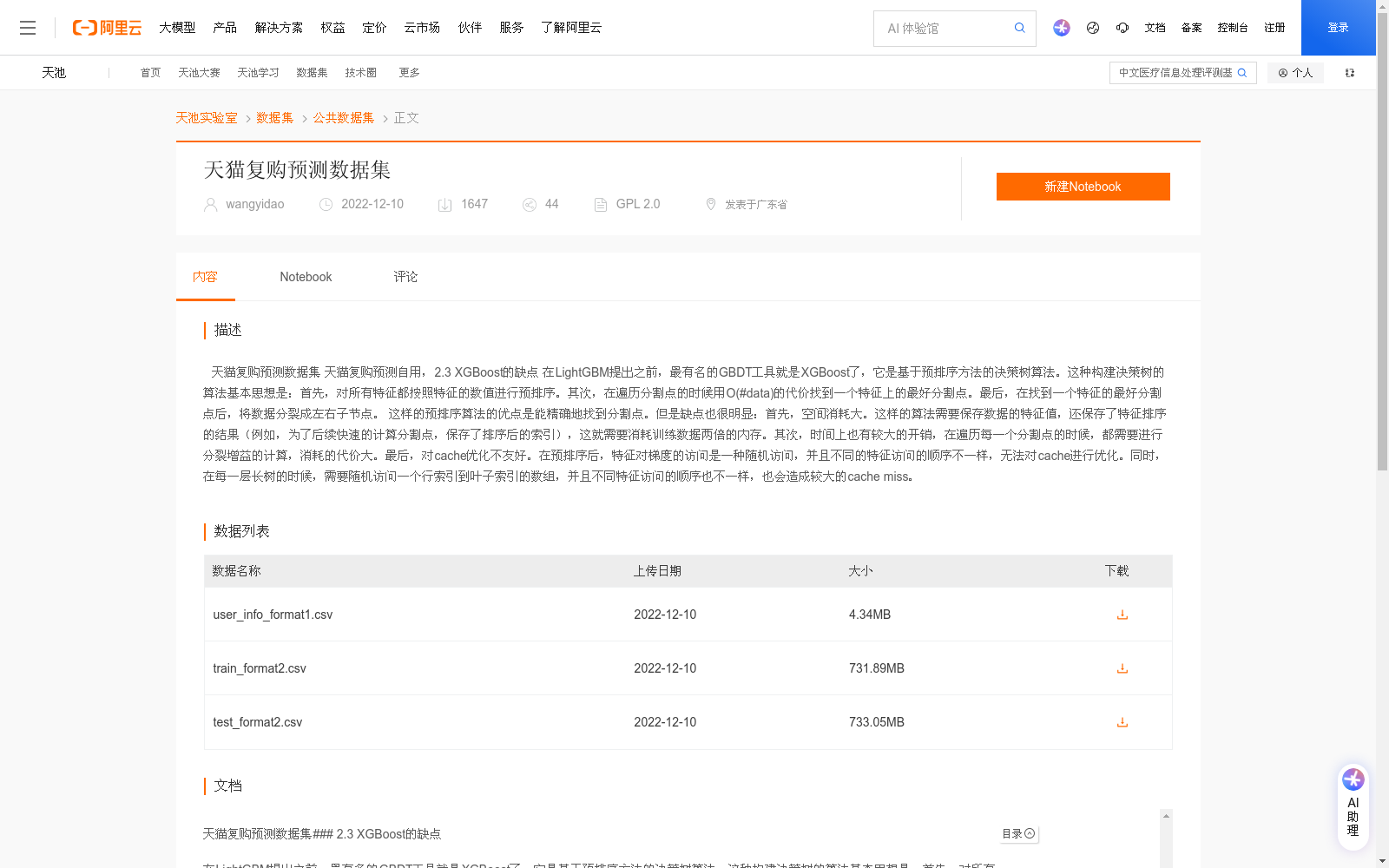Click the Alibaba Cloud logo
Screen dimensions: 1389x868
(x=107, y=28)
